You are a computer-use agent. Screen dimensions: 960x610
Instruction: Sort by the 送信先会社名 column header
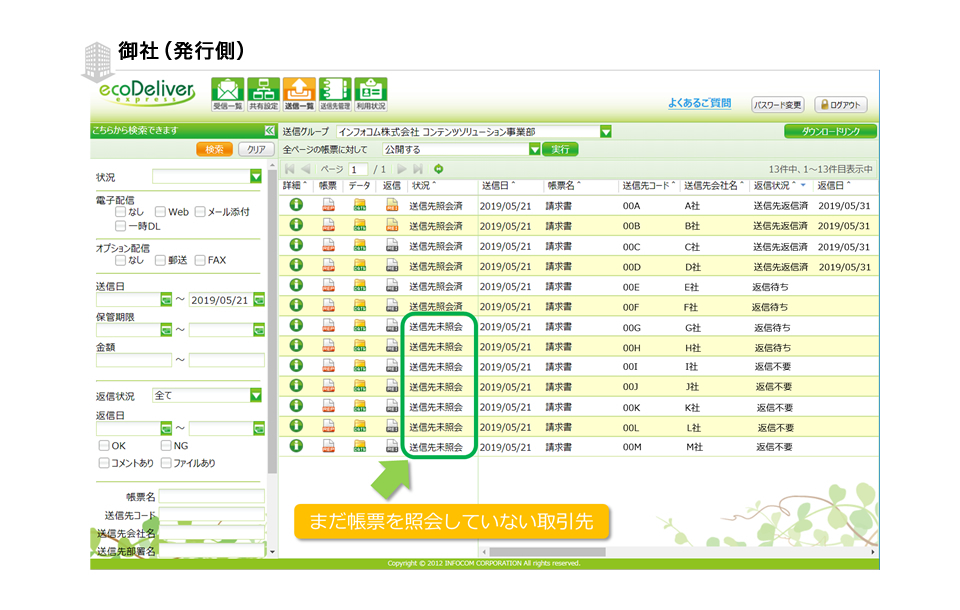[712, 186]
